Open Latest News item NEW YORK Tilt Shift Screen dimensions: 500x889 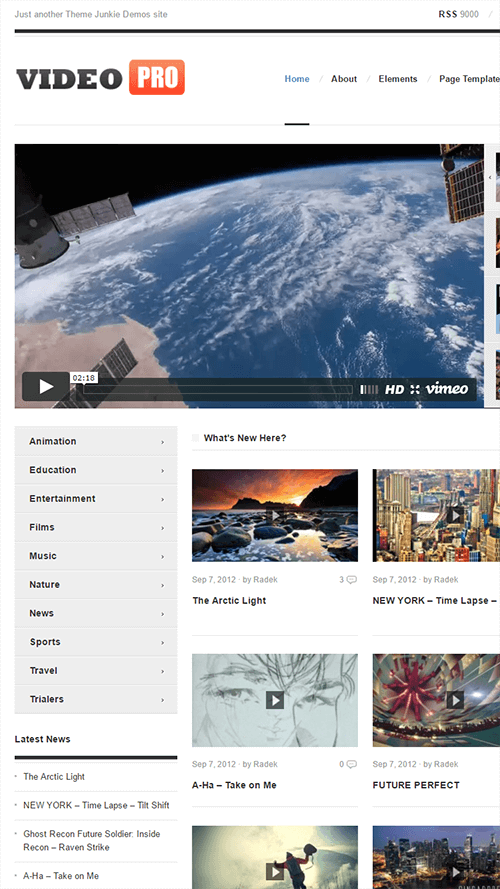click(96, 805)
